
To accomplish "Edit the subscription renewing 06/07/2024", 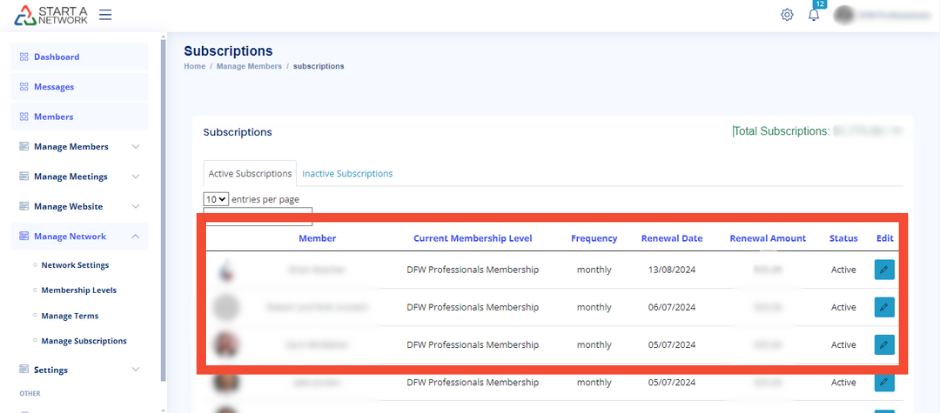I will pyautogui.click(x=884, y=308).
